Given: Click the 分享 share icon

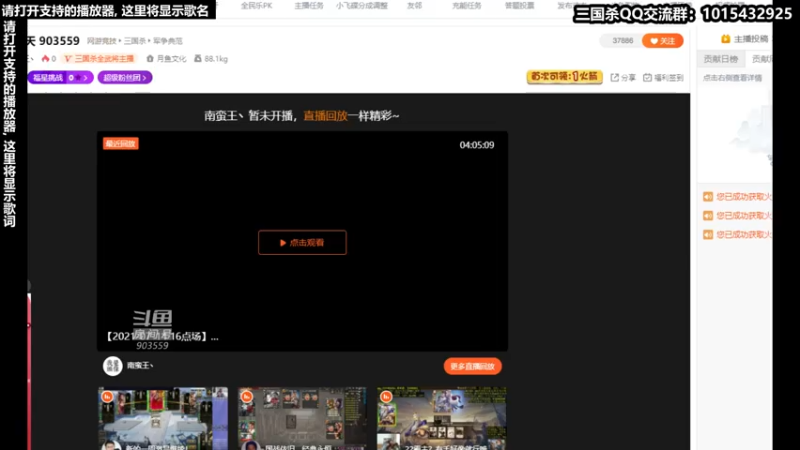Looking at the screenshot, I should (615, 78).
